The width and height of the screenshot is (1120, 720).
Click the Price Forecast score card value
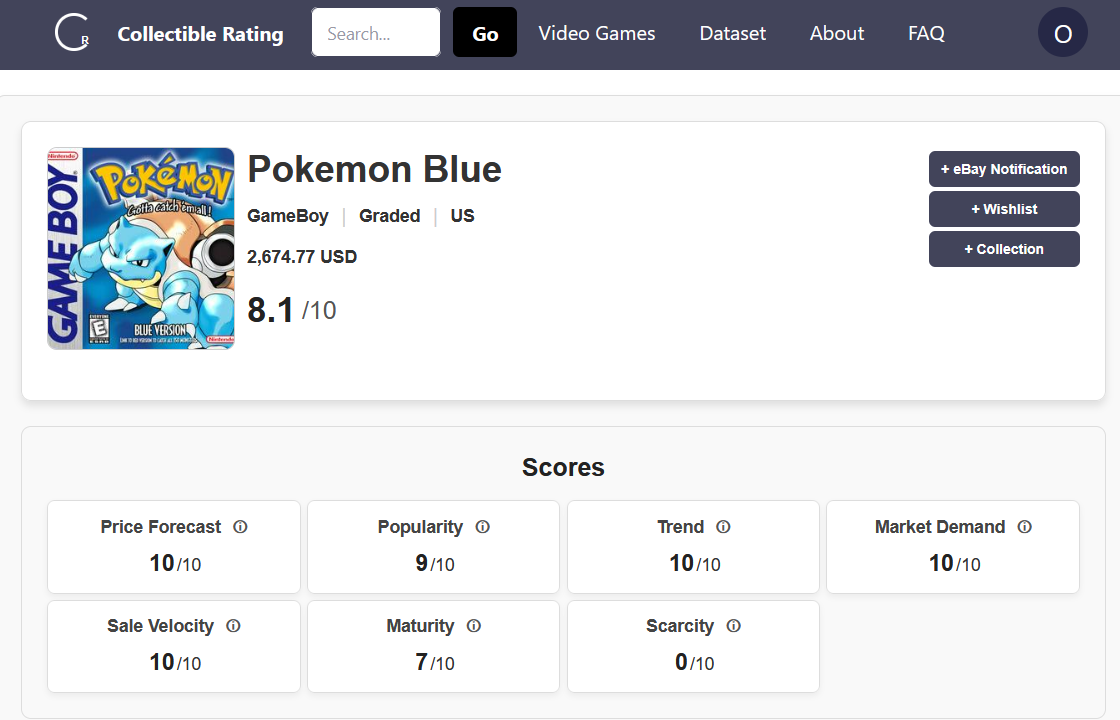(175, 564)
